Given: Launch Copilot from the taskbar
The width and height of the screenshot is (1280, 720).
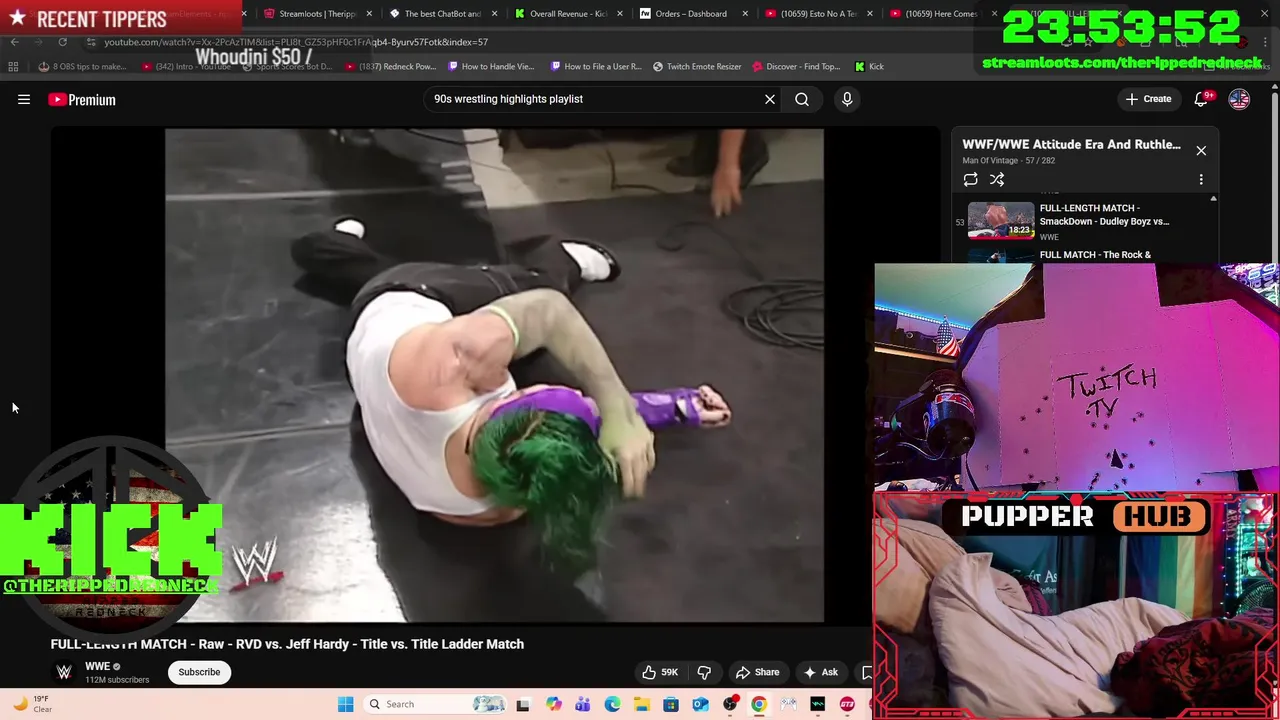Looking at the screenshot, I should coord(553,704).
